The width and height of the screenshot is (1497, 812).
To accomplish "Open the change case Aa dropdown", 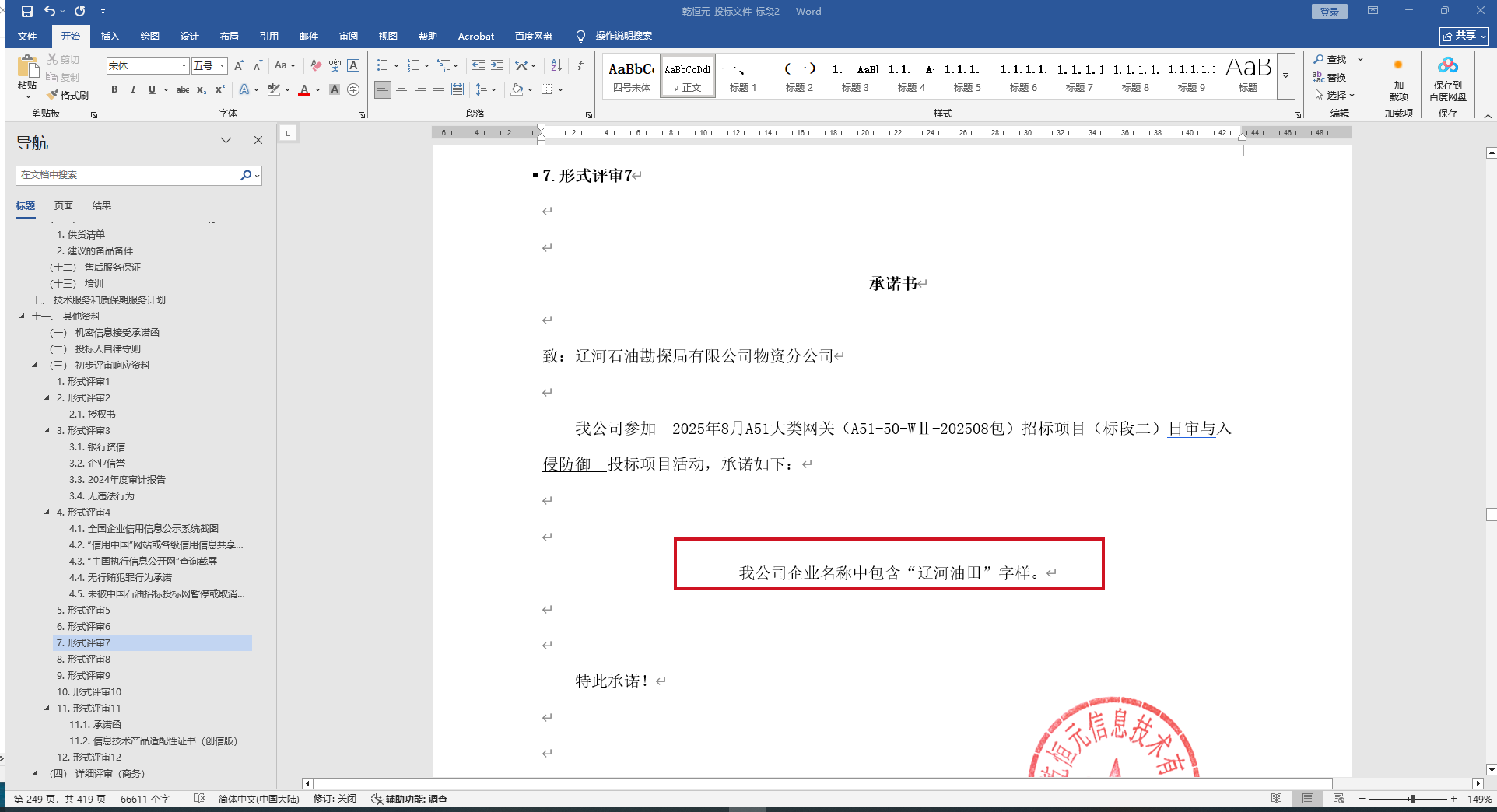I will [x=285, y=66].
